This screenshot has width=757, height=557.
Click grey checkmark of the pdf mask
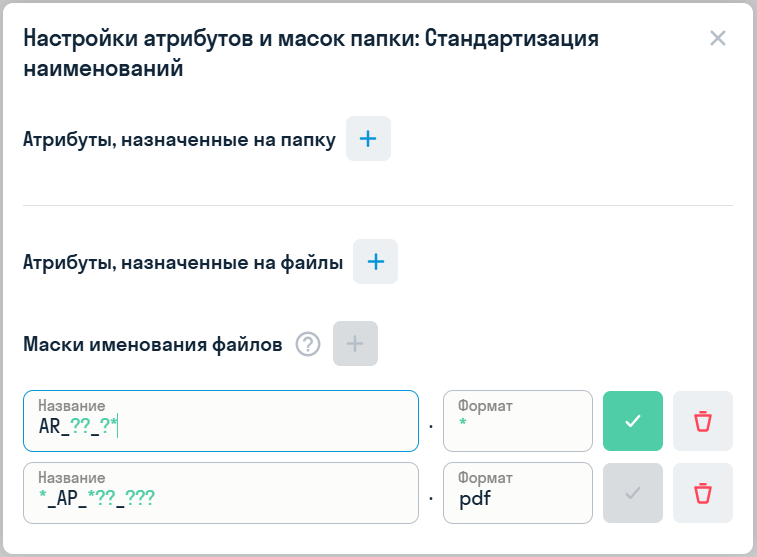pyautogui.click(x=632, y=493)
